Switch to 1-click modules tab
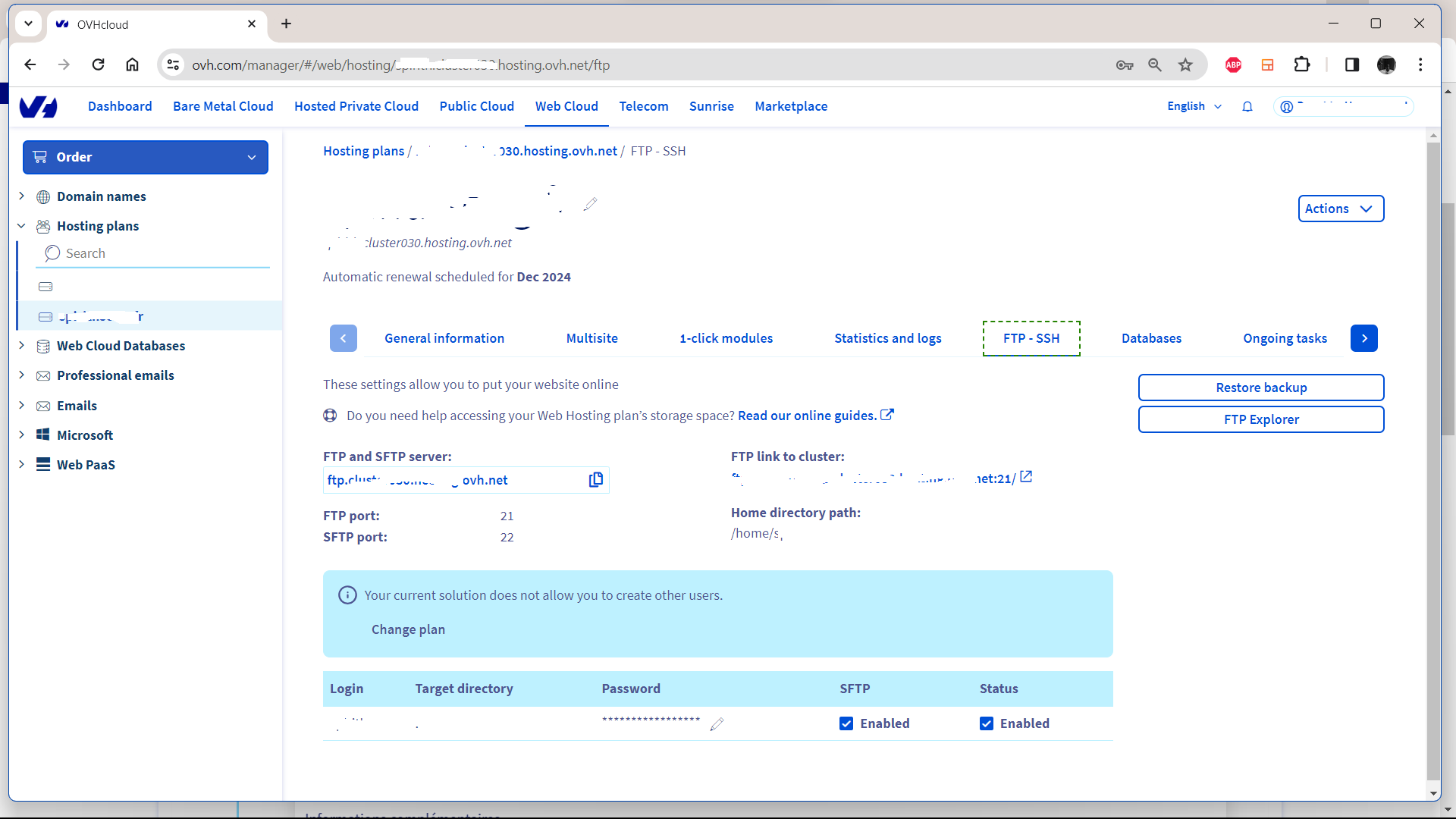 pos(726,338)
